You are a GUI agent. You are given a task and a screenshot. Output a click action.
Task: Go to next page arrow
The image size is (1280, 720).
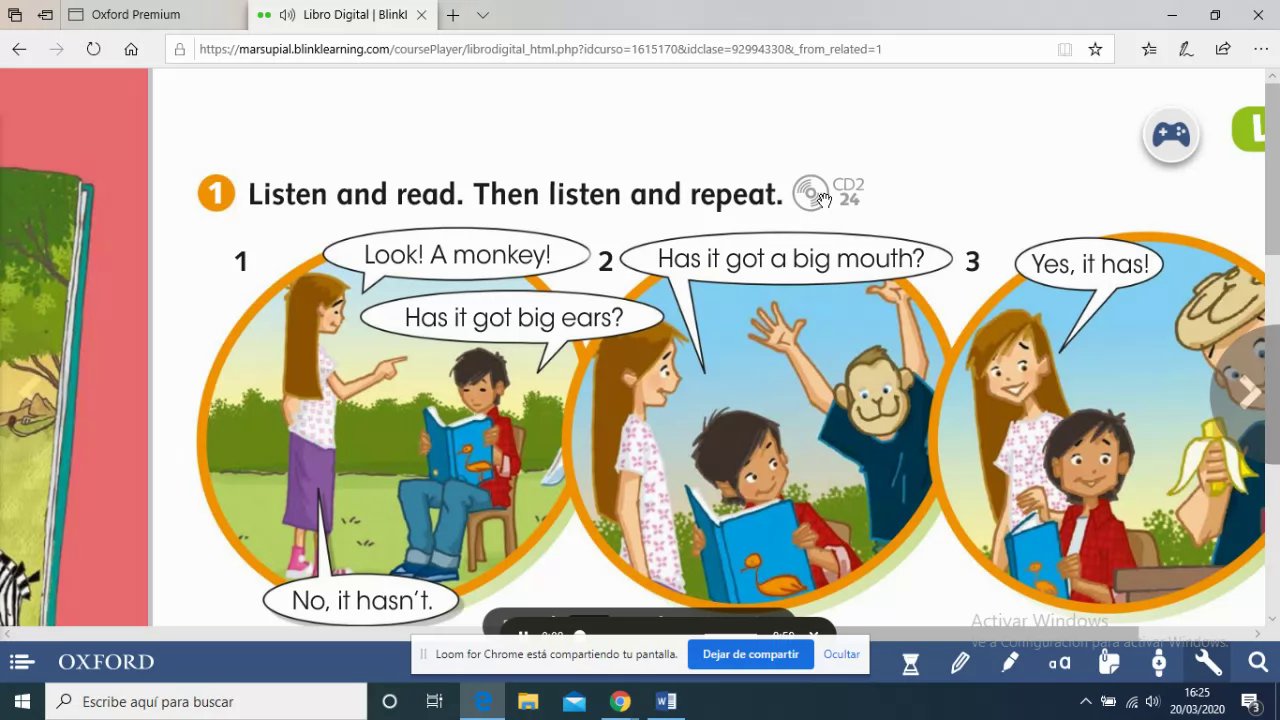tap(1250, 392)
